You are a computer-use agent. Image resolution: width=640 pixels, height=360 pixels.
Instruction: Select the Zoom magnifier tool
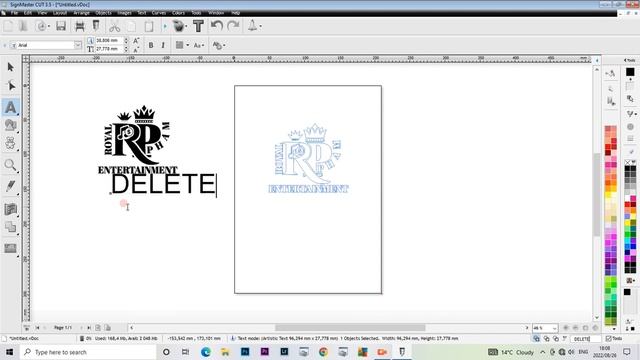click(x=11, y=165)
